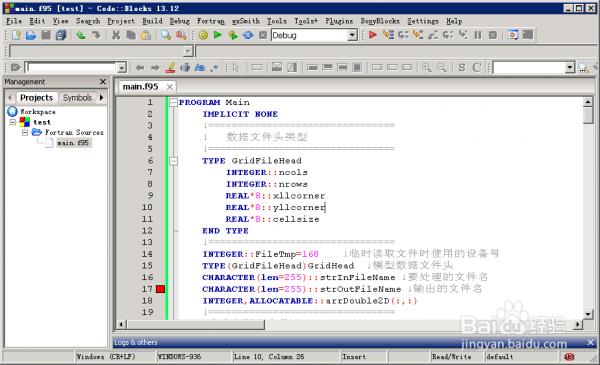Collapse the TYPE GridFileHead fold marker

(174, 161)
